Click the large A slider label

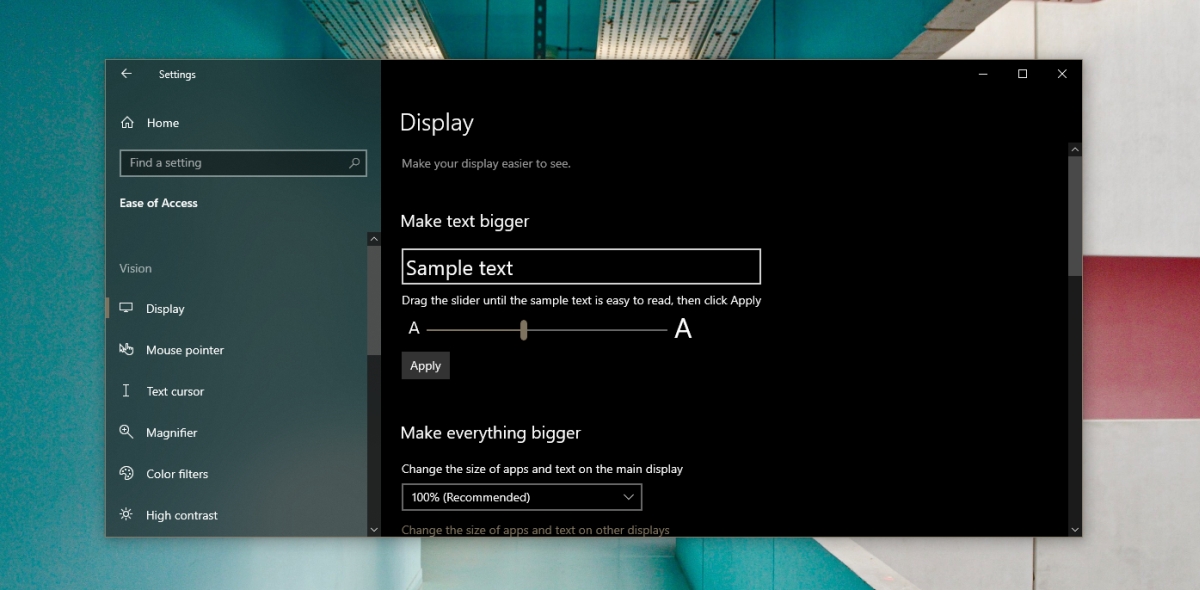683,329
